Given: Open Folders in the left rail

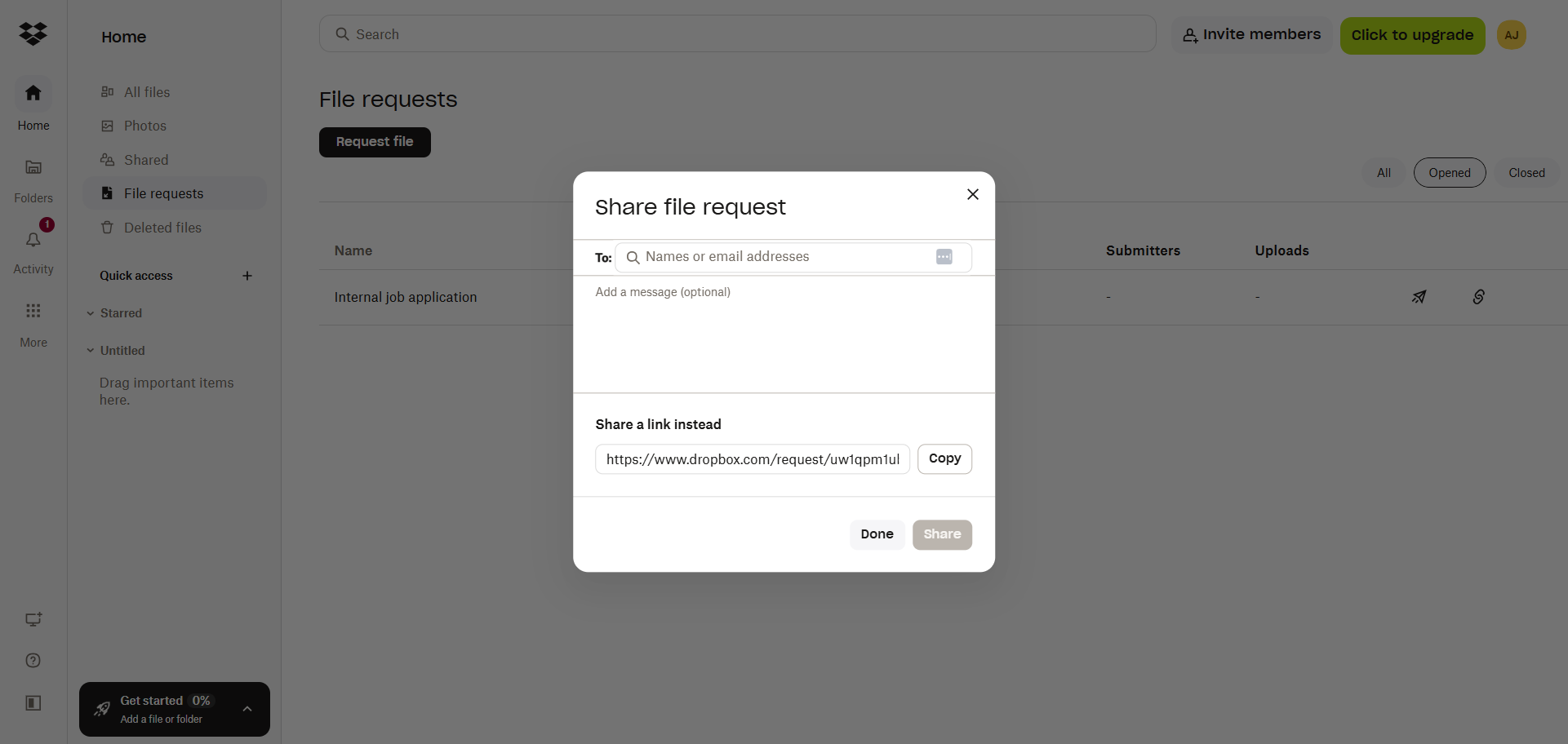Looking at the screenshot, I should pos(33,181).
